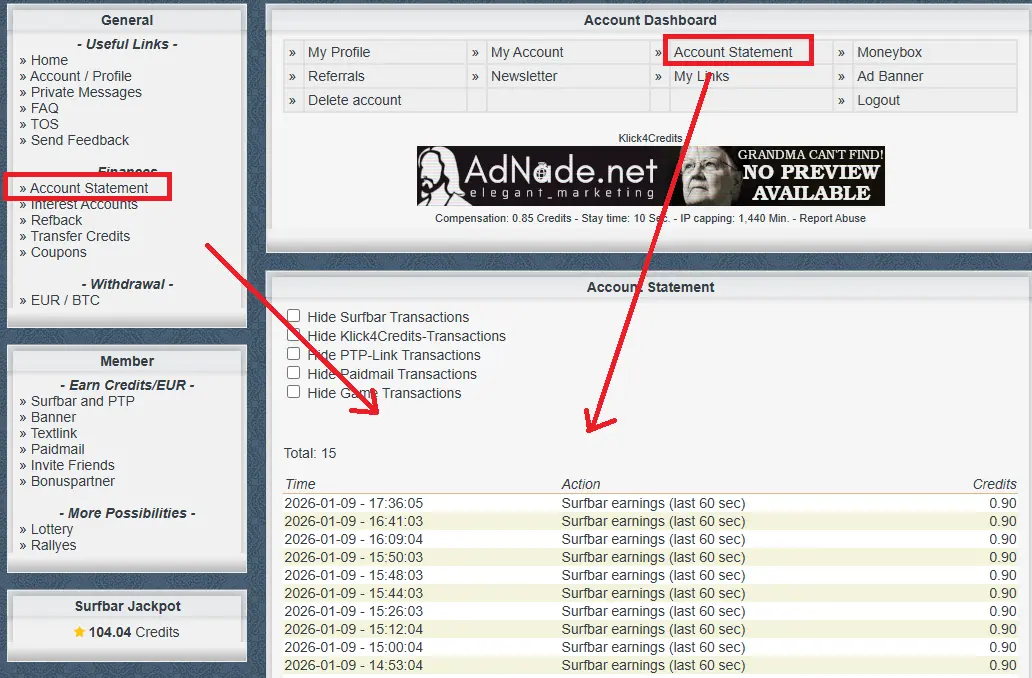Open Referrals in Account Dashboard
The width and height of the screenshot is (1032, 678).
pos(336,76)
